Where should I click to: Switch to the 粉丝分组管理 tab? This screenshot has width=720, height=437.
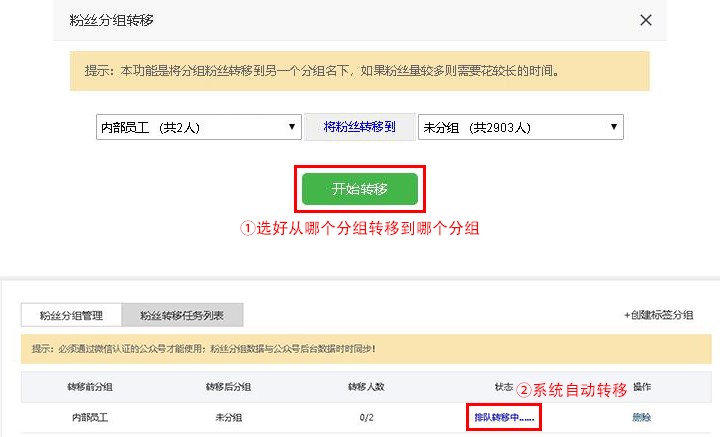[x=72, y=315]
